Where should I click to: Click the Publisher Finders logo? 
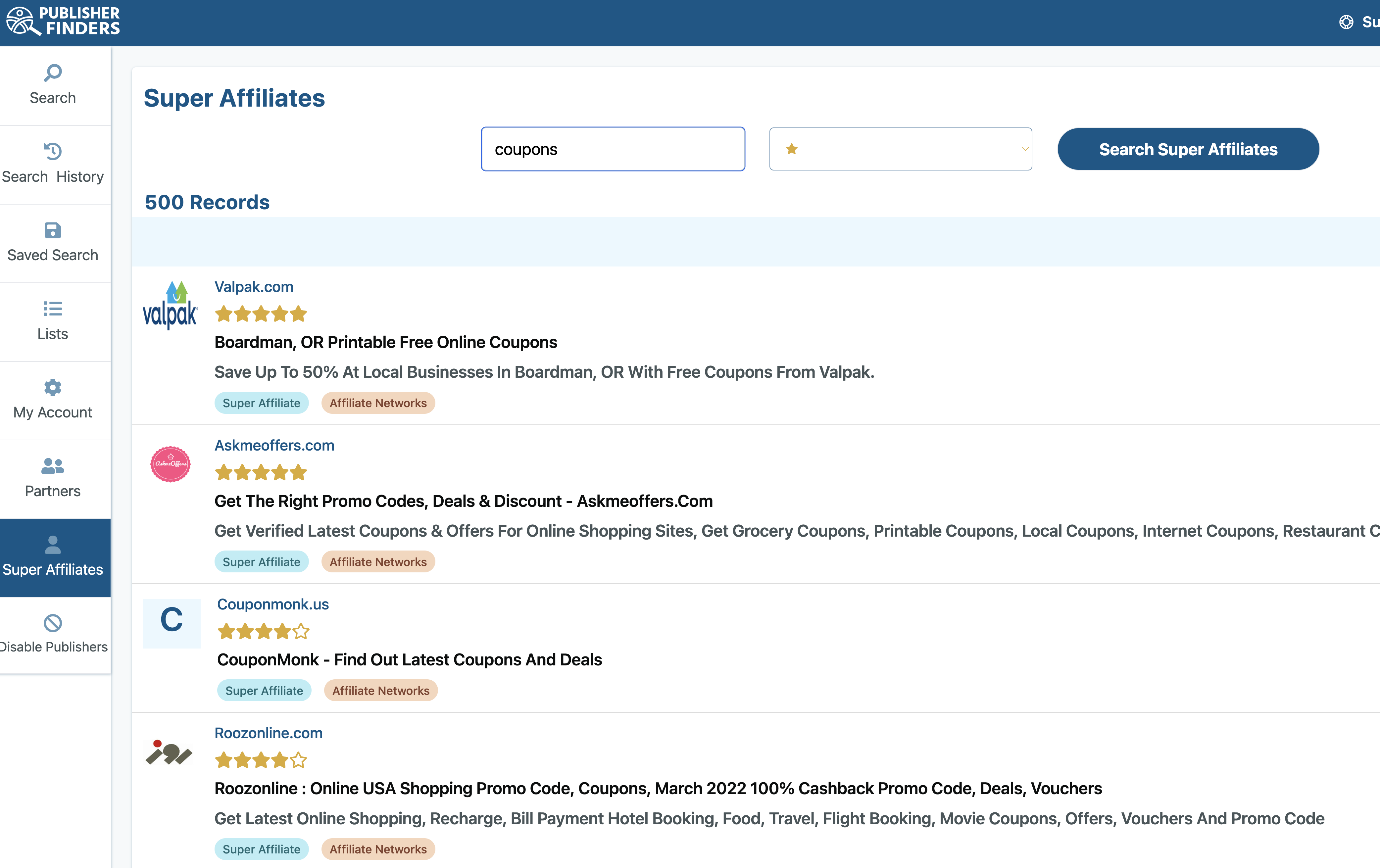pyautogui.click(x=63, y=21)
